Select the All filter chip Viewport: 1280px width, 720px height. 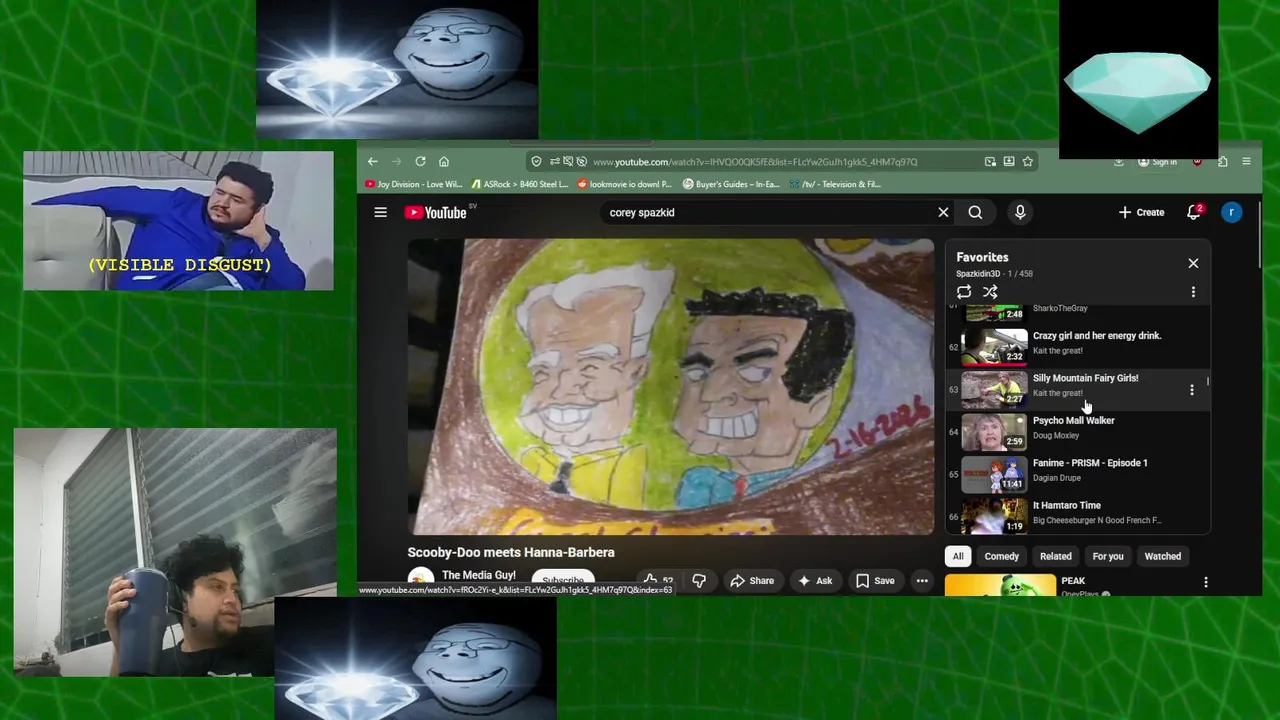coord(958,556)
